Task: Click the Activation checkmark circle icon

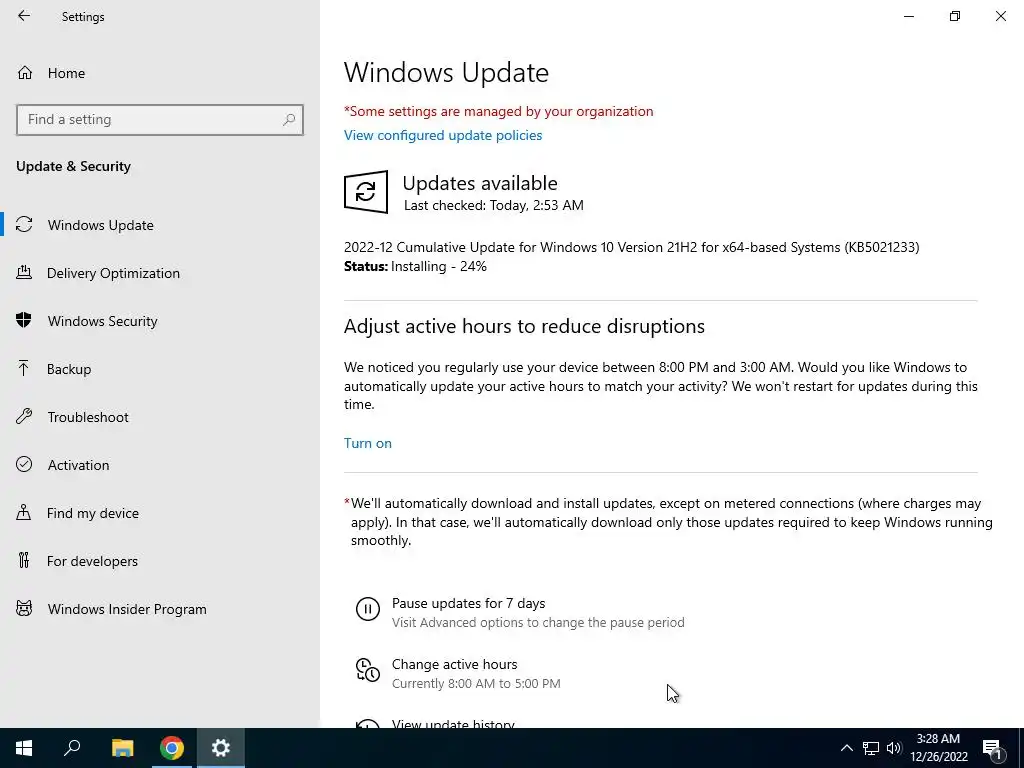Action: click(24, 464)
